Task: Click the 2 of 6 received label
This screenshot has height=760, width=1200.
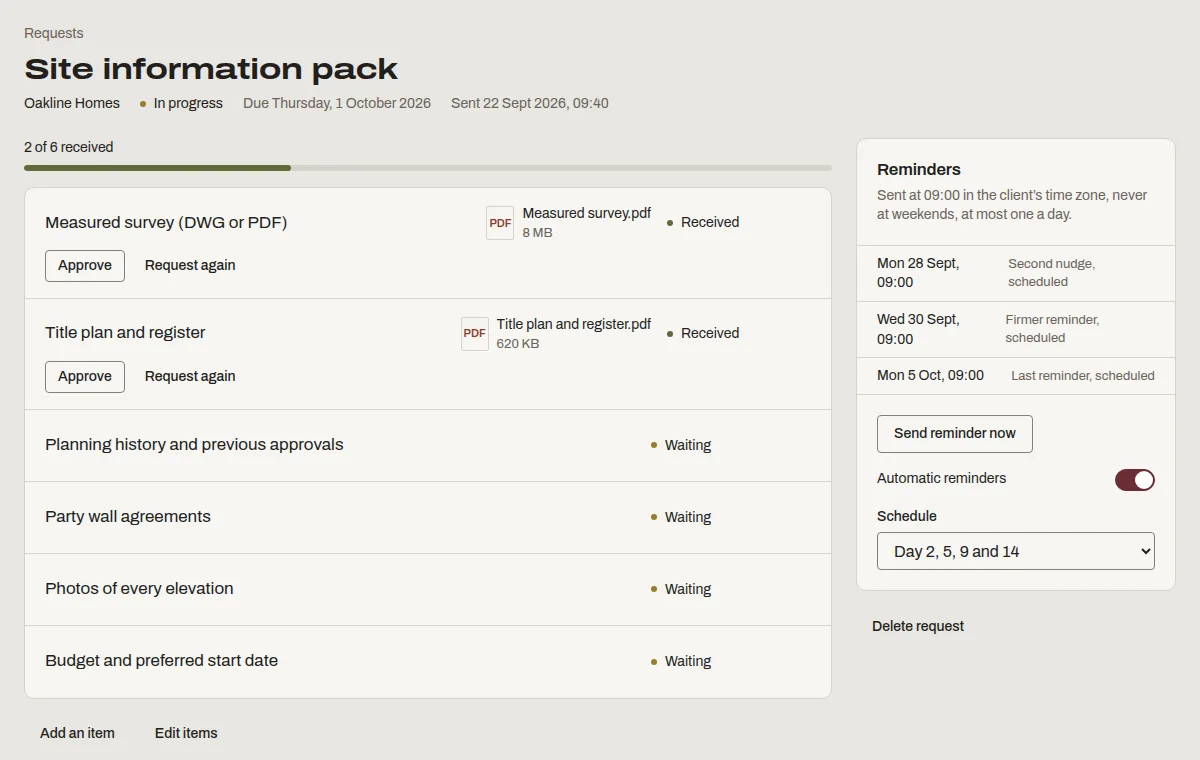Action: click(69, 147)
